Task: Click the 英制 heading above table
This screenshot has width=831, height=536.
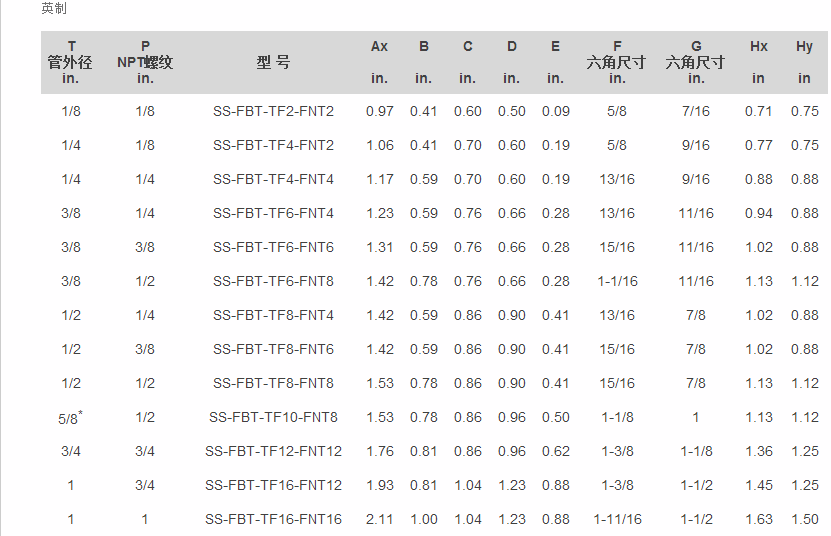Action: (55, 8)
